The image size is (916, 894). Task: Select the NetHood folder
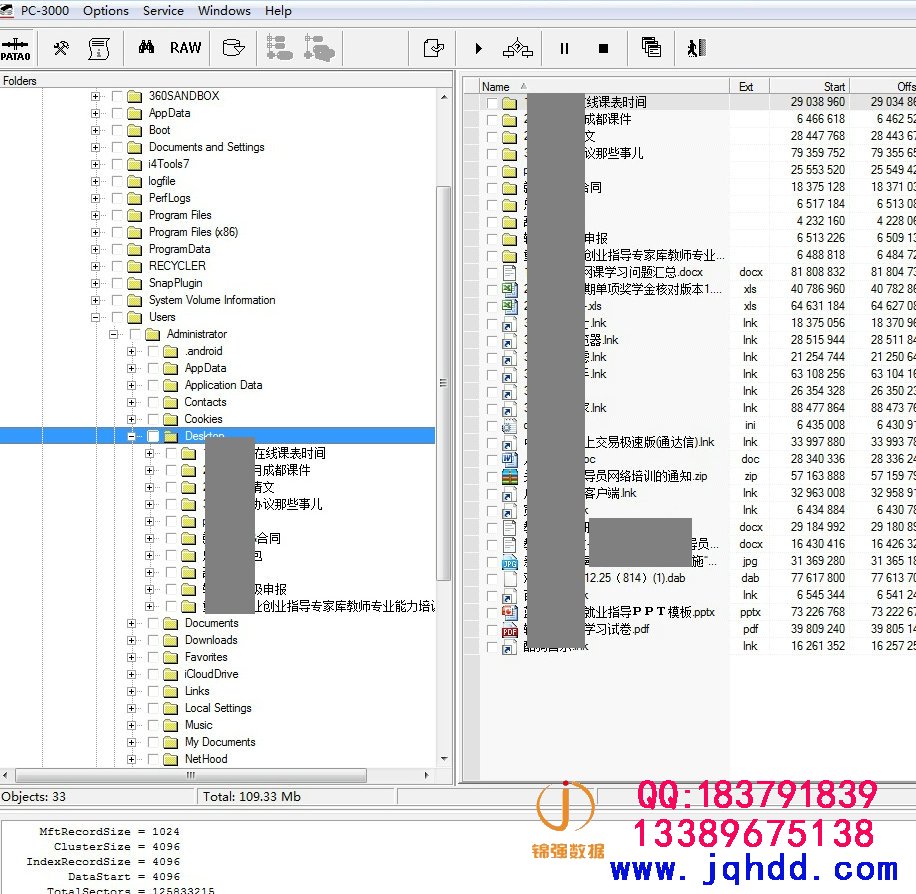pos(206,759)
